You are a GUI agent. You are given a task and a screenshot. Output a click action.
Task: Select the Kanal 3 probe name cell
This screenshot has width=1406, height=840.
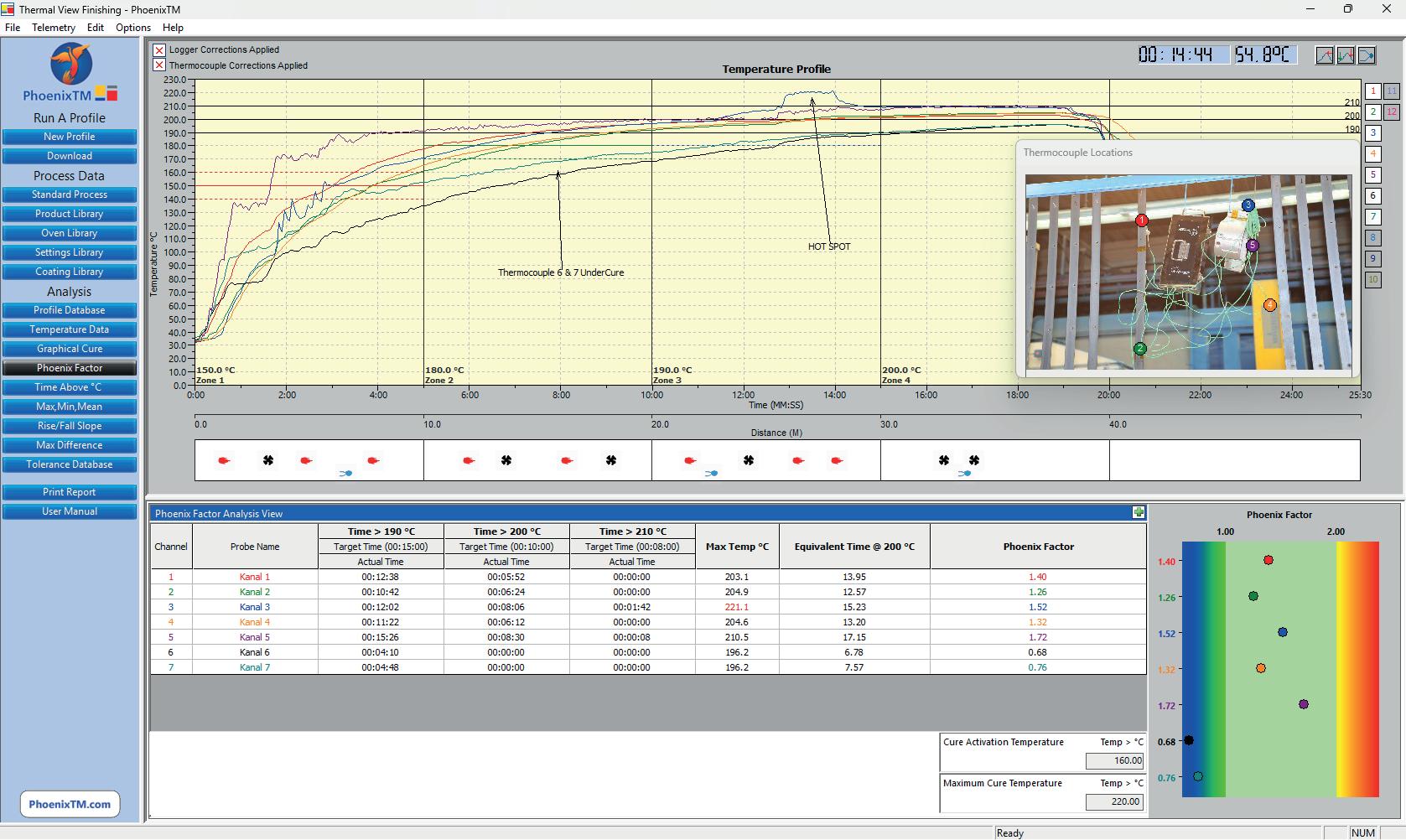point(255,607)
